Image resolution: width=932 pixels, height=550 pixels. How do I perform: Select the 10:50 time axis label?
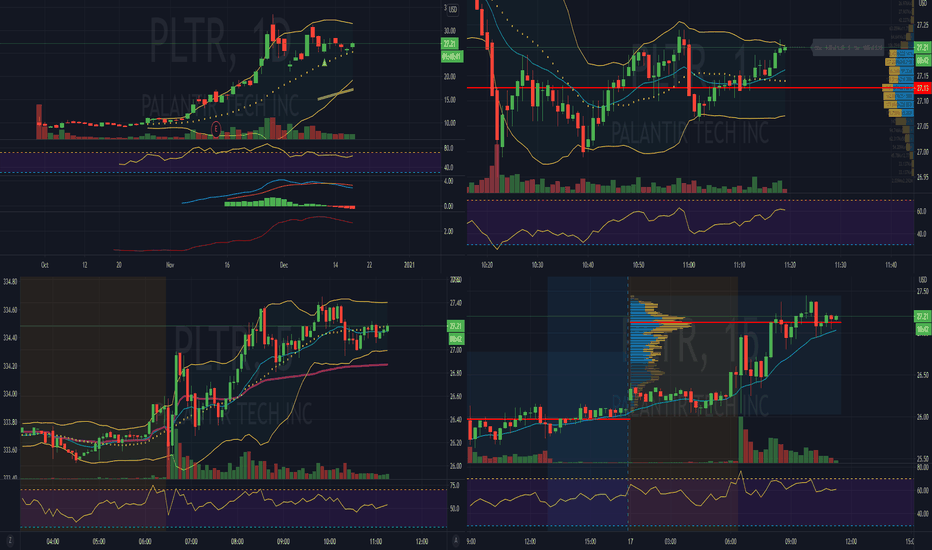pos(638,265)
